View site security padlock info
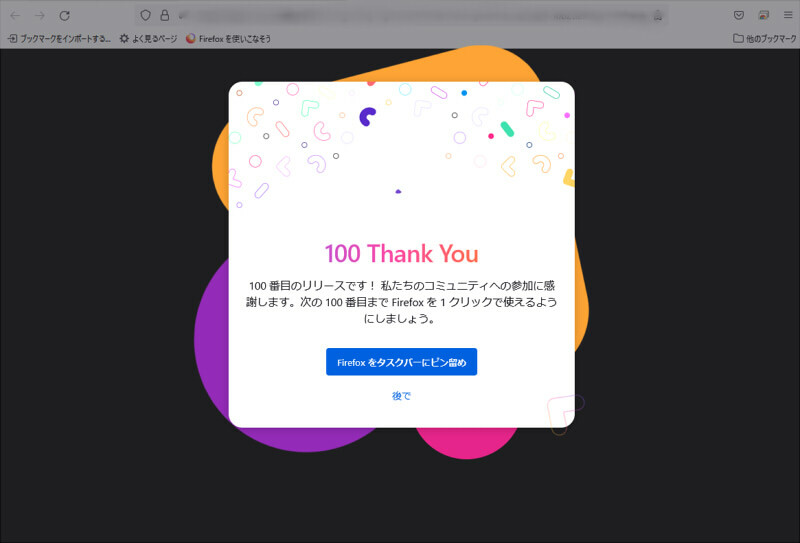The width and height of the screenshot is (800, 543). coord(165,15)
